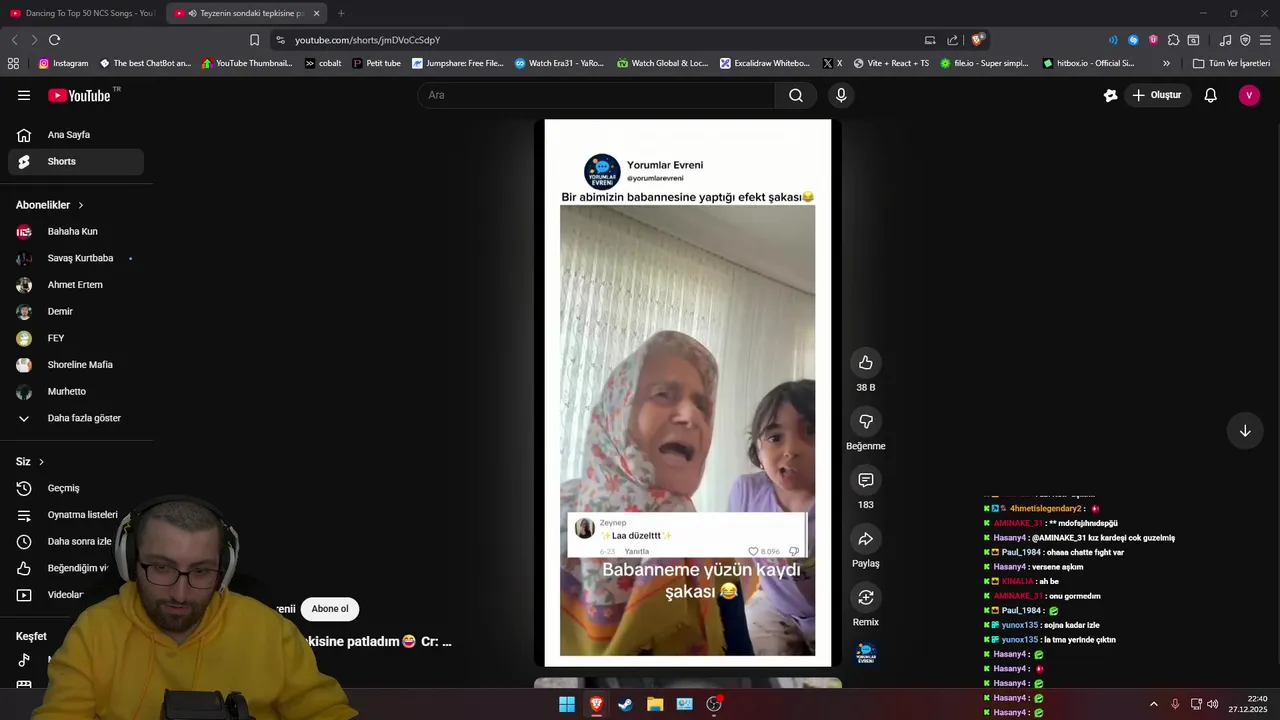Open the notifications bell
The height and width of the screenshot is (720, 1280).
[x=1210, y=95]
